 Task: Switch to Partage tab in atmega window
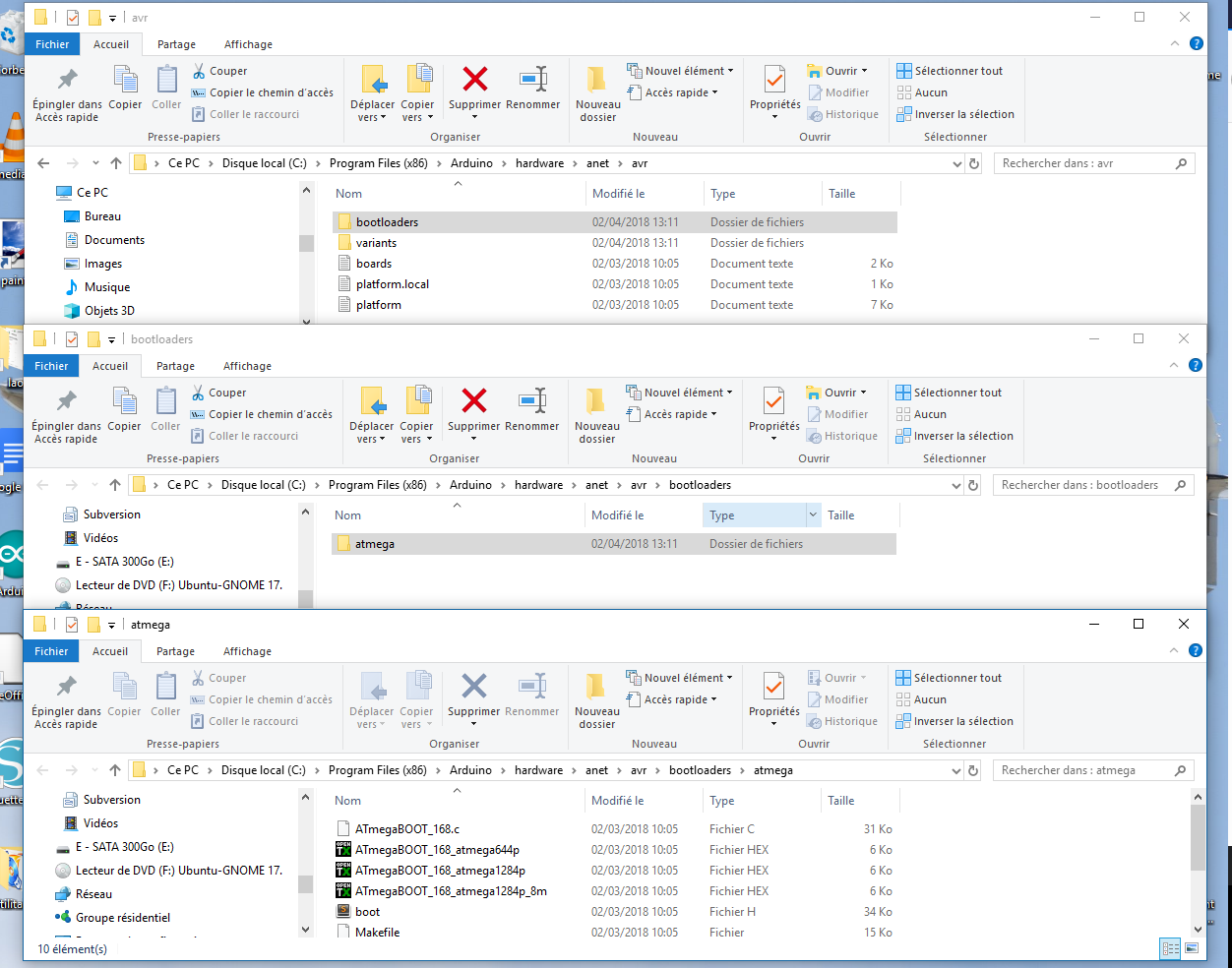175,651
